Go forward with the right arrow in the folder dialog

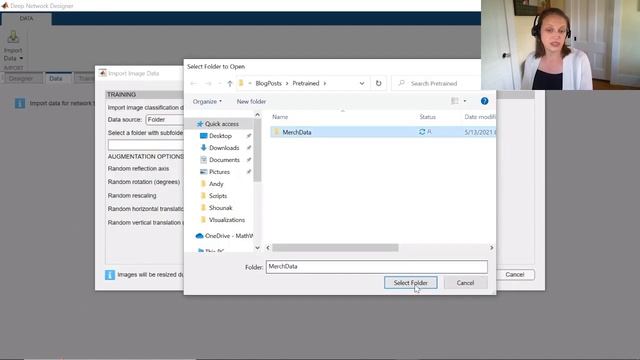pyautogui.click(x=208, y=84)
